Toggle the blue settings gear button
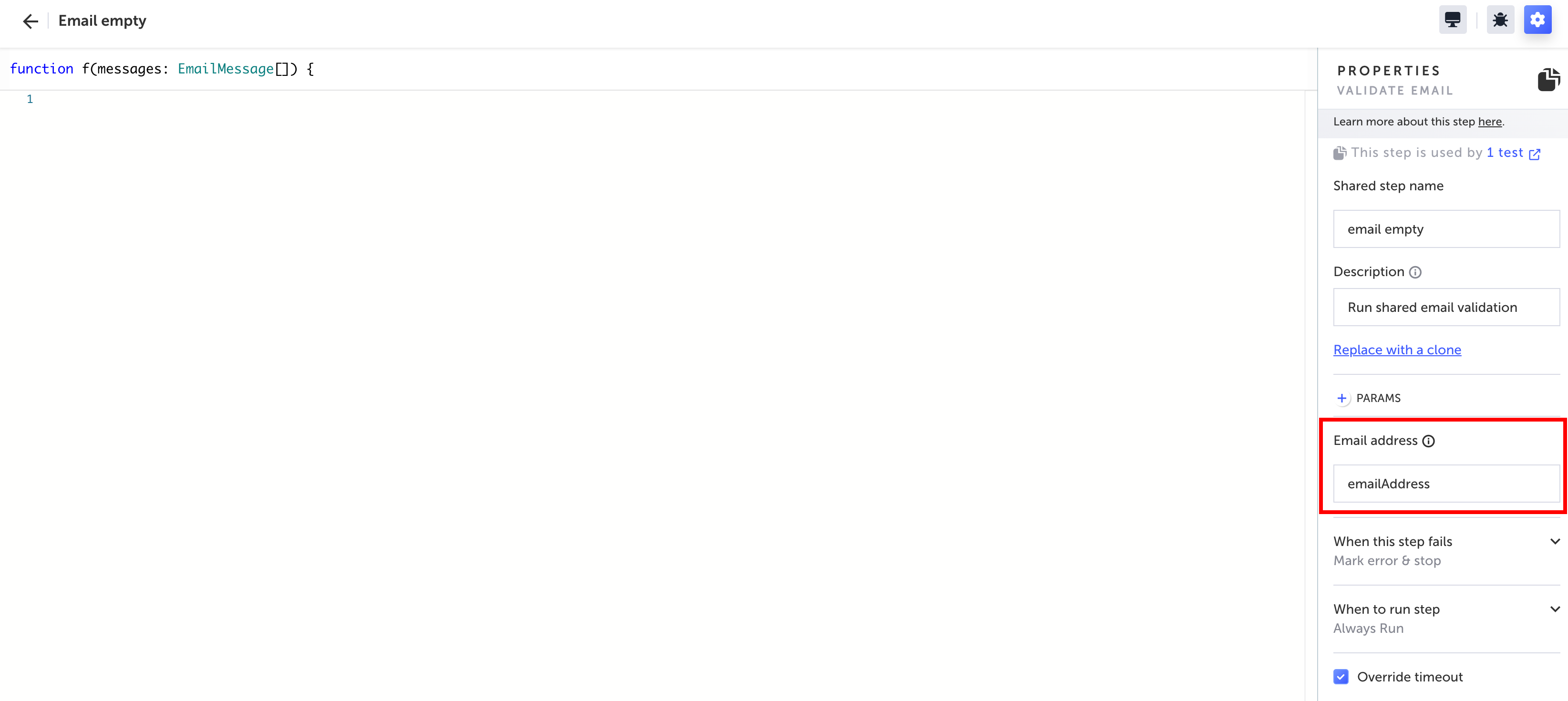The width and height of the screenshot is (1568, 701). 1537,20
